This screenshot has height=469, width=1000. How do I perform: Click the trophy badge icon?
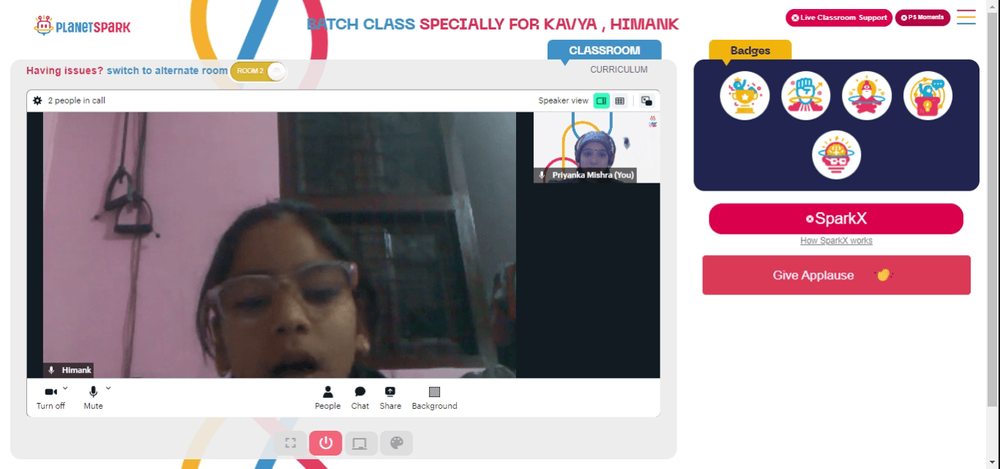(x=744, y=96)
